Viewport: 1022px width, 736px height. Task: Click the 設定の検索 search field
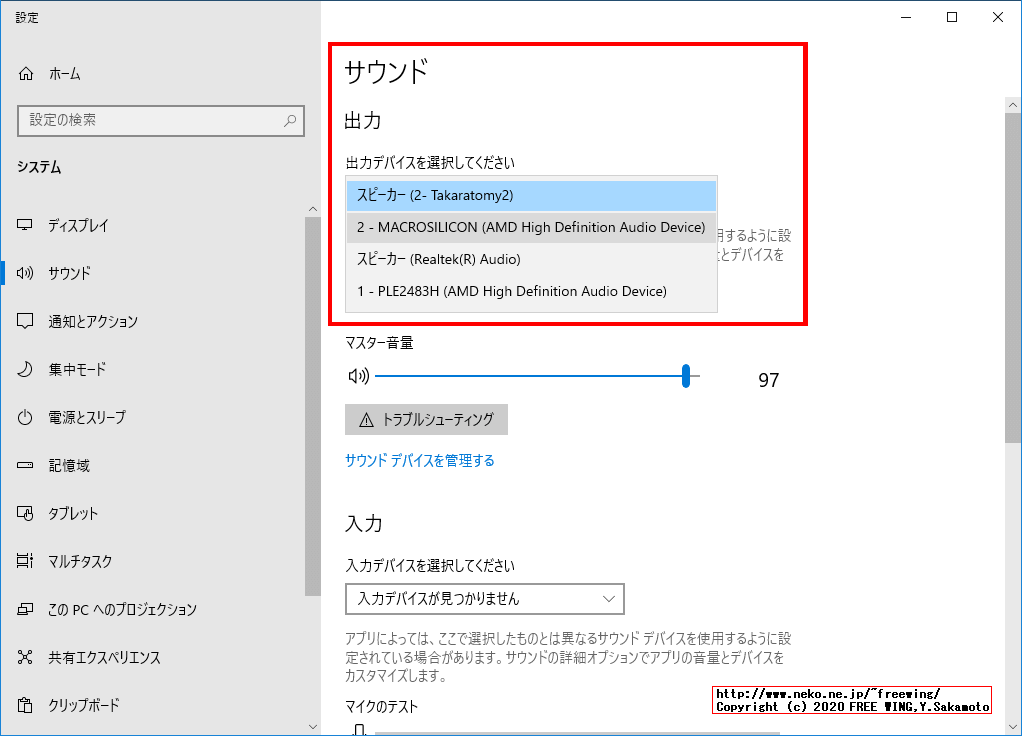[160, 120]
